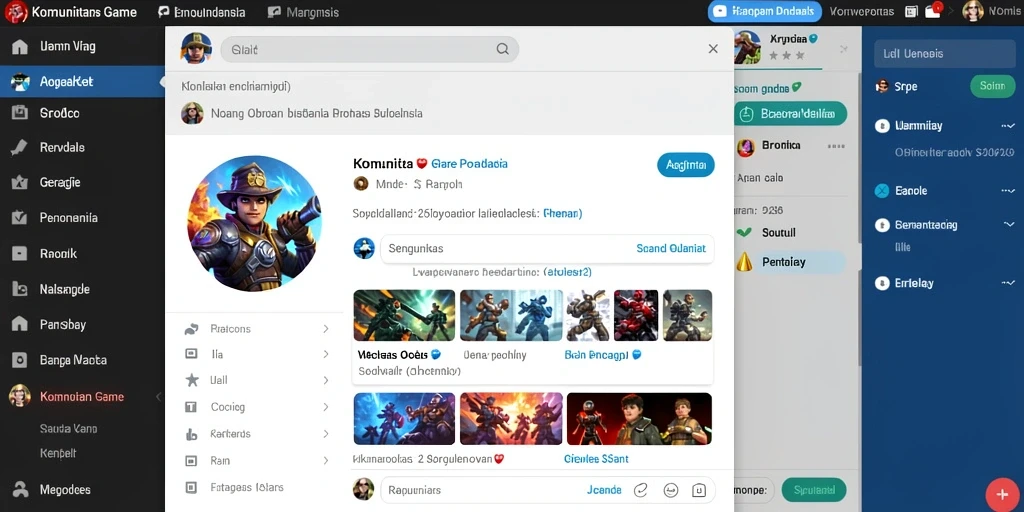1024x512 pixels.
Task: Expand Uamnniay dropdown in right panel
Action: click(1008, 126)
